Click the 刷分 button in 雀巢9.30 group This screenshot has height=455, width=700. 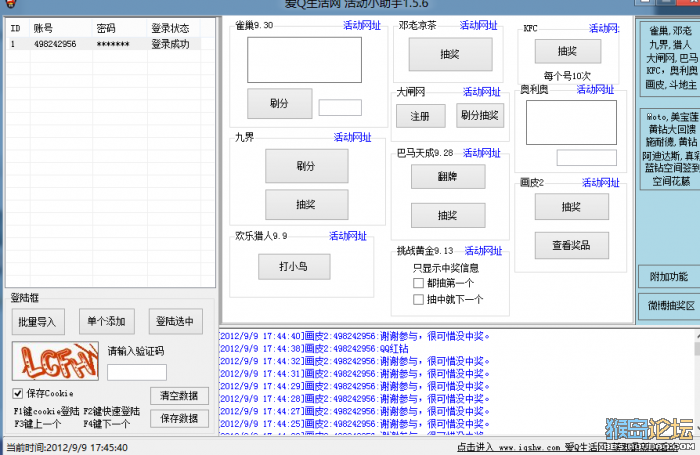[279, 103]
